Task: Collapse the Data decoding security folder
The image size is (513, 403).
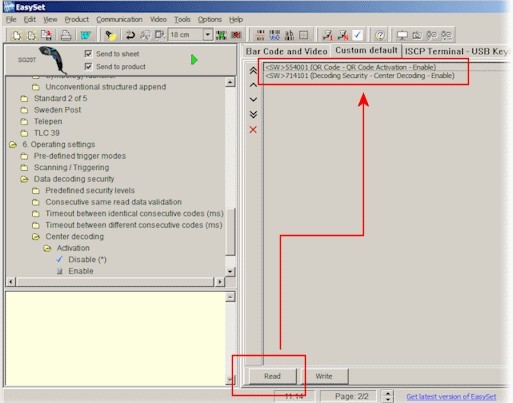Action: tap(24, 179)
